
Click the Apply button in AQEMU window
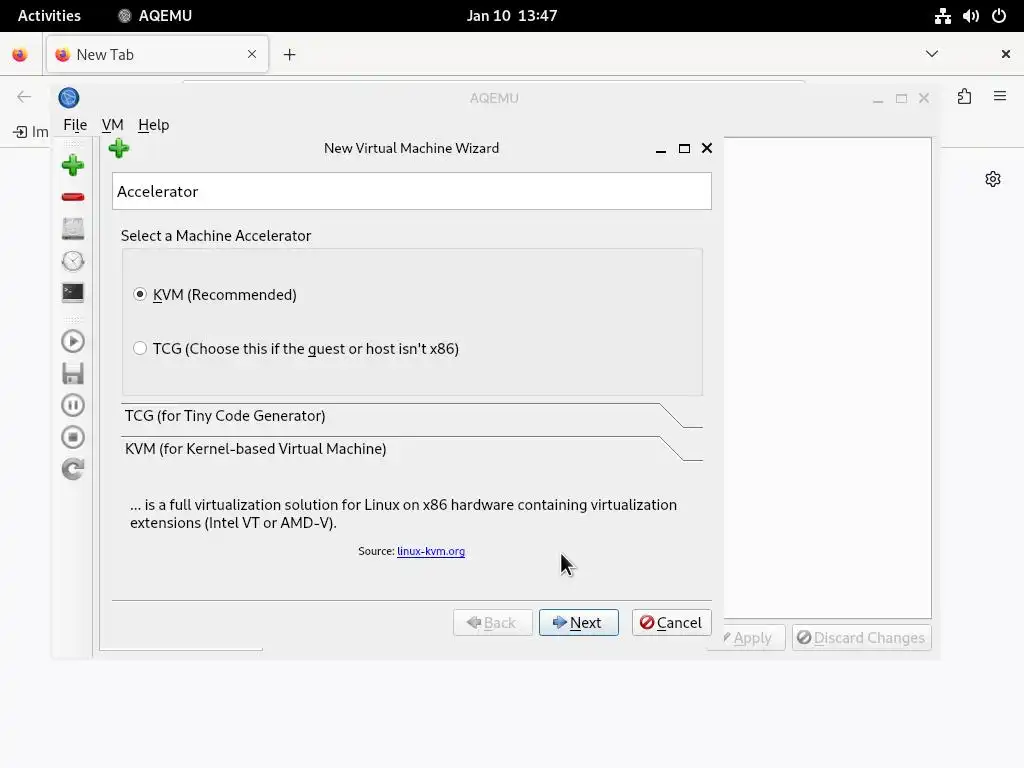coord(747,637)
